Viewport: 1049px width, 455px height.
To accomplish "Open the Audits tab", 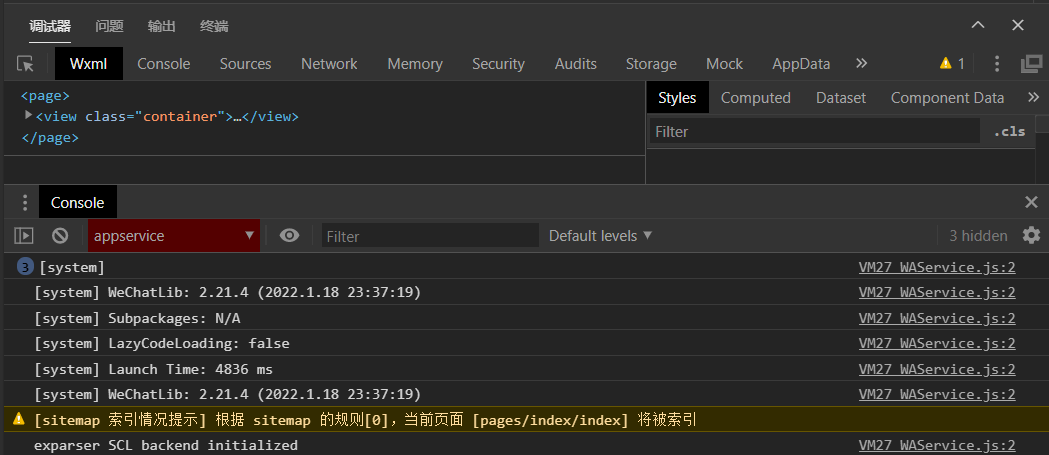I will tap(575, 64).
